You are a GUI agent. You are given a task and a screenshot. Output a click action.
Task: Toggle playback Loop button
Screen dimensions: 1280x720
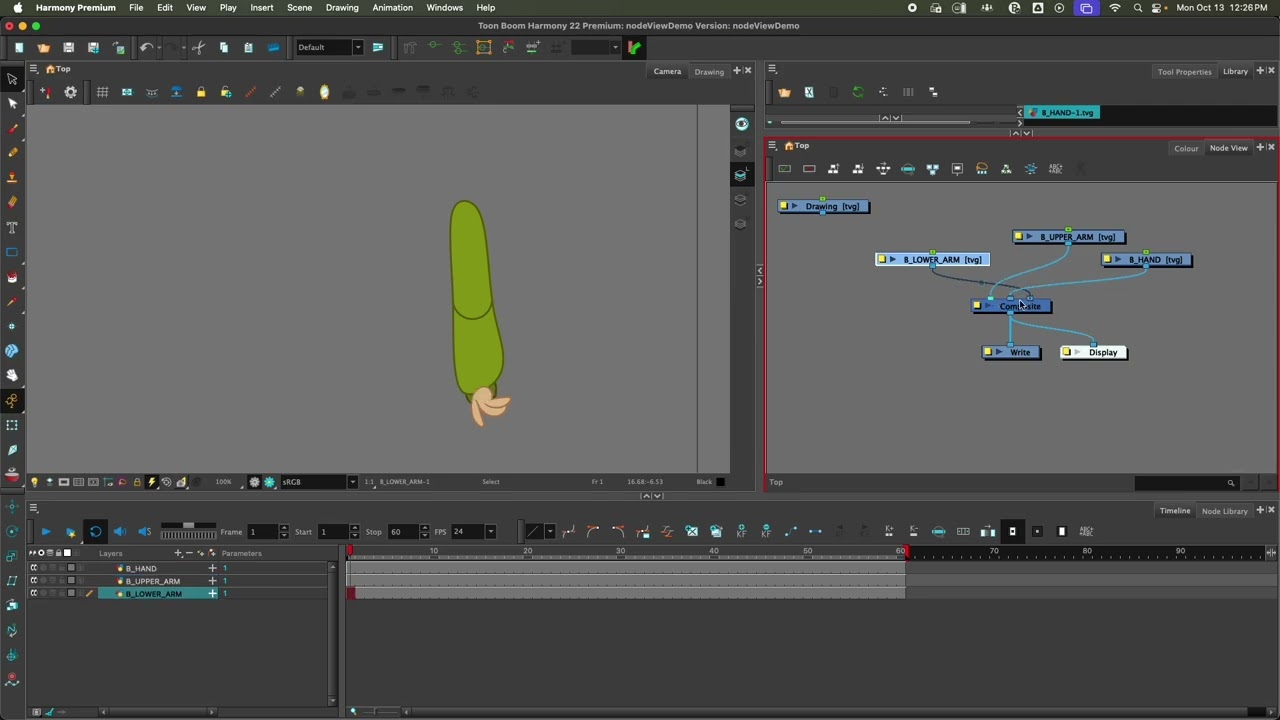(x=95, y=532)
